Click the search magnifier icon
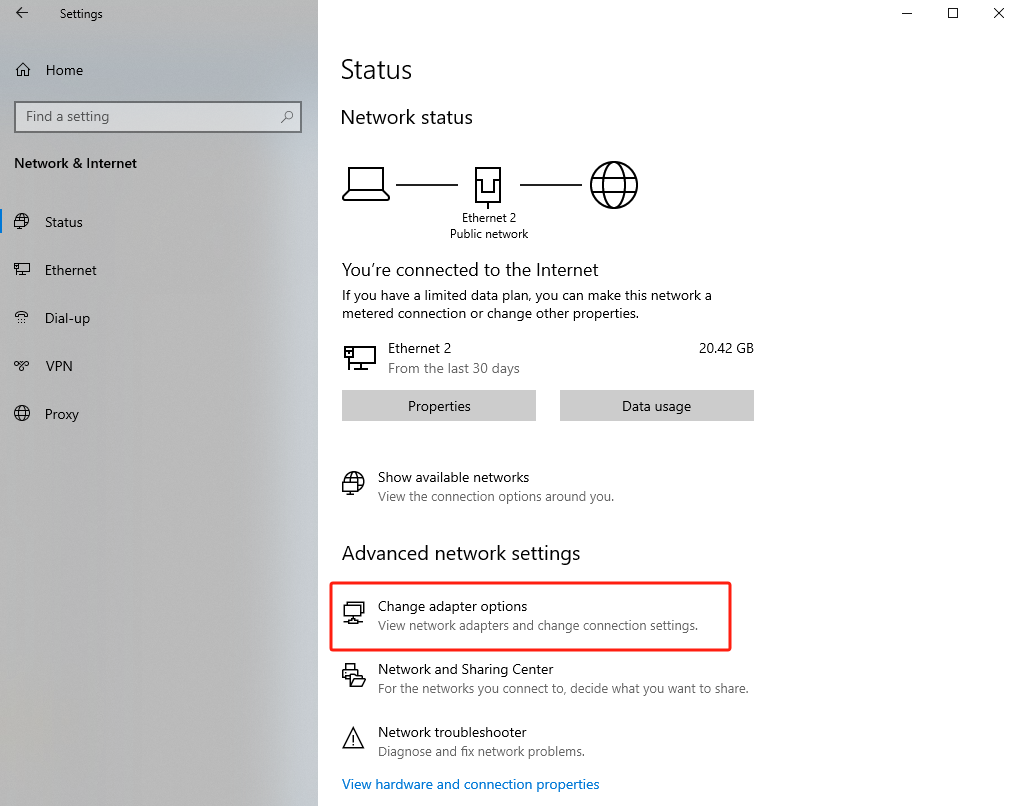The width and height of the screenshot is (1016, 806). click(x=287, y=117)
